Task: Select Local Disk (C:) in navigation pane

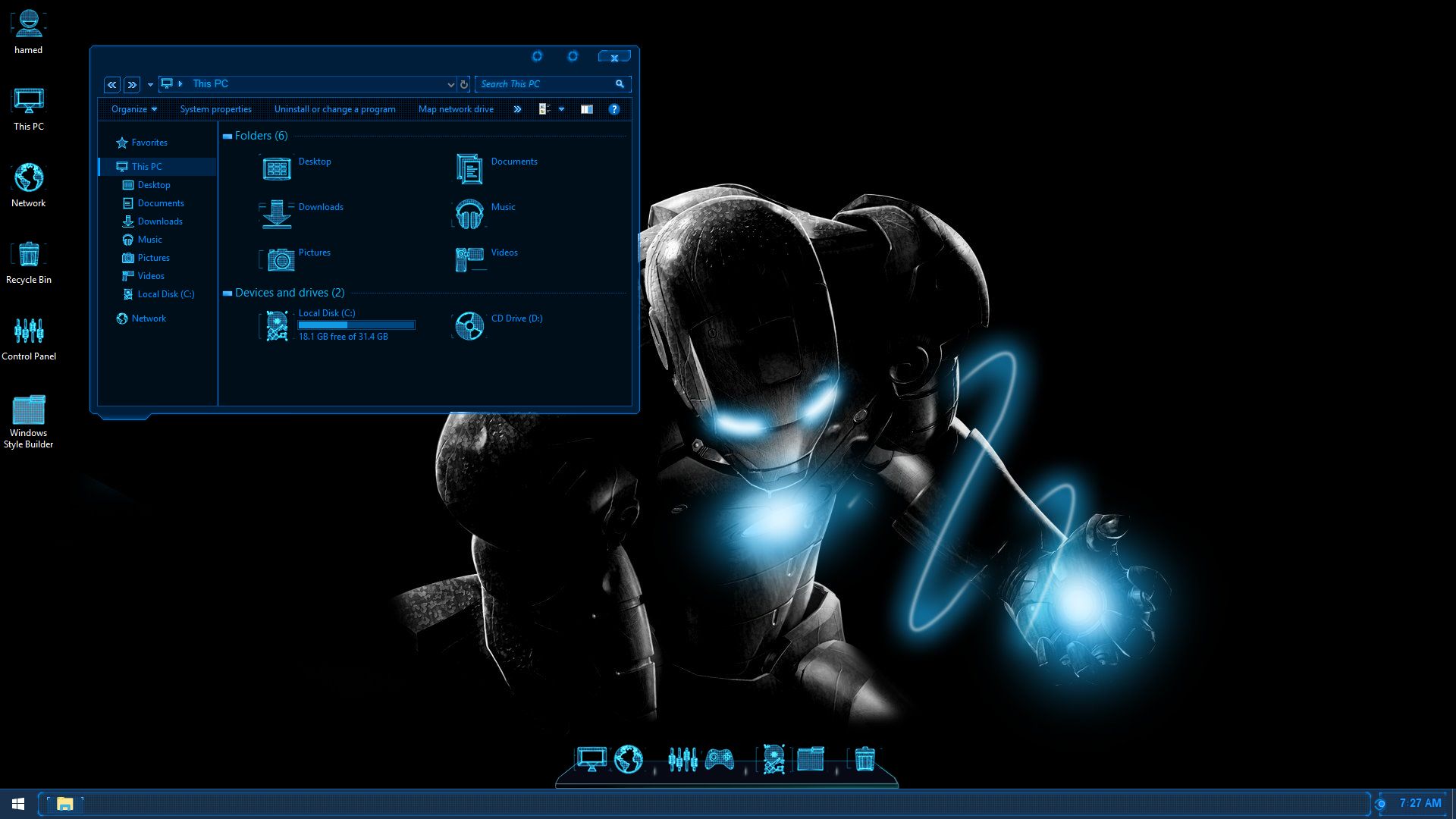Action: (x=165, y=294)
